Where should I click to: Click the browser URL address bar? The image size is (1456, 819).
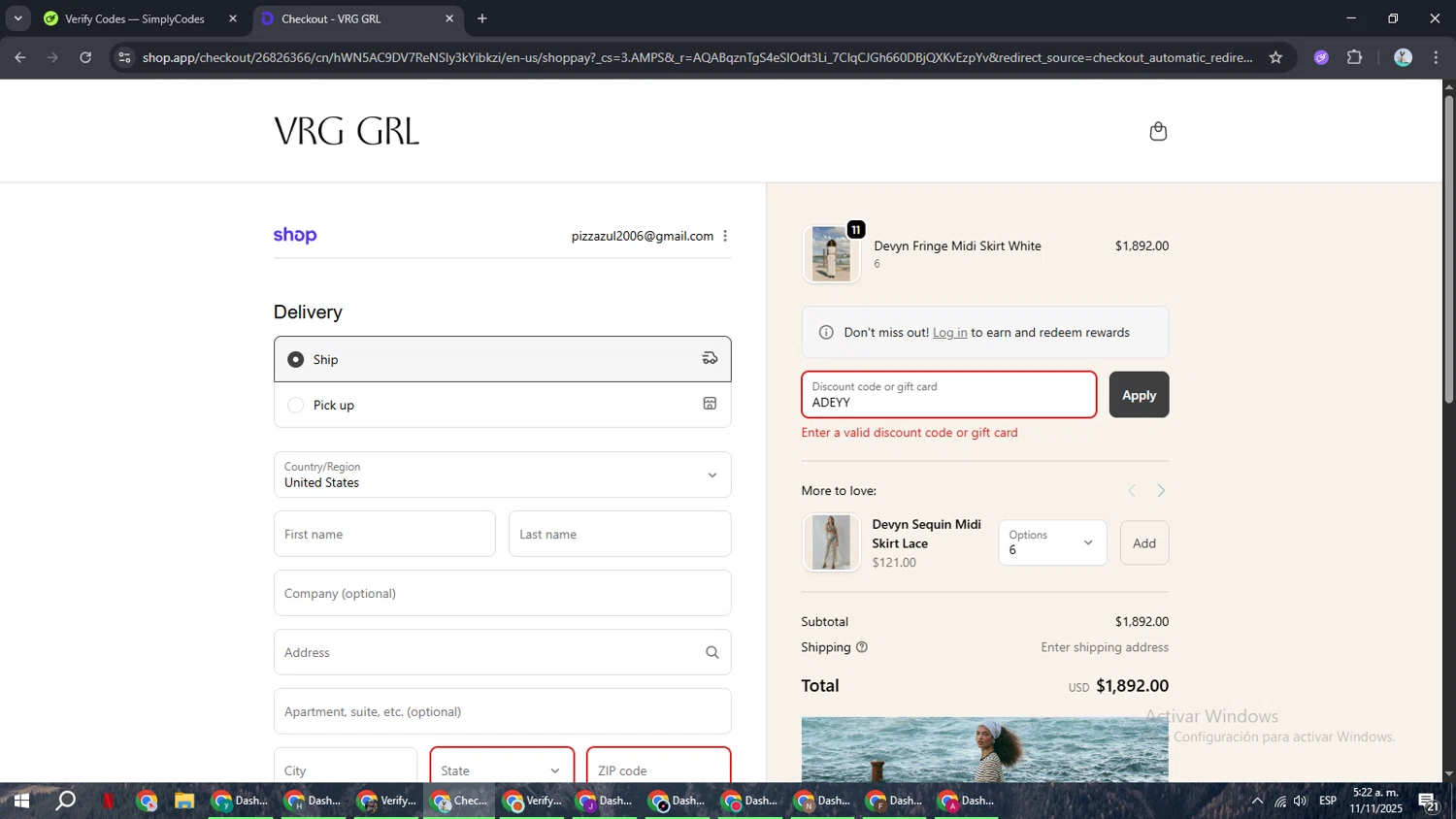697,57
